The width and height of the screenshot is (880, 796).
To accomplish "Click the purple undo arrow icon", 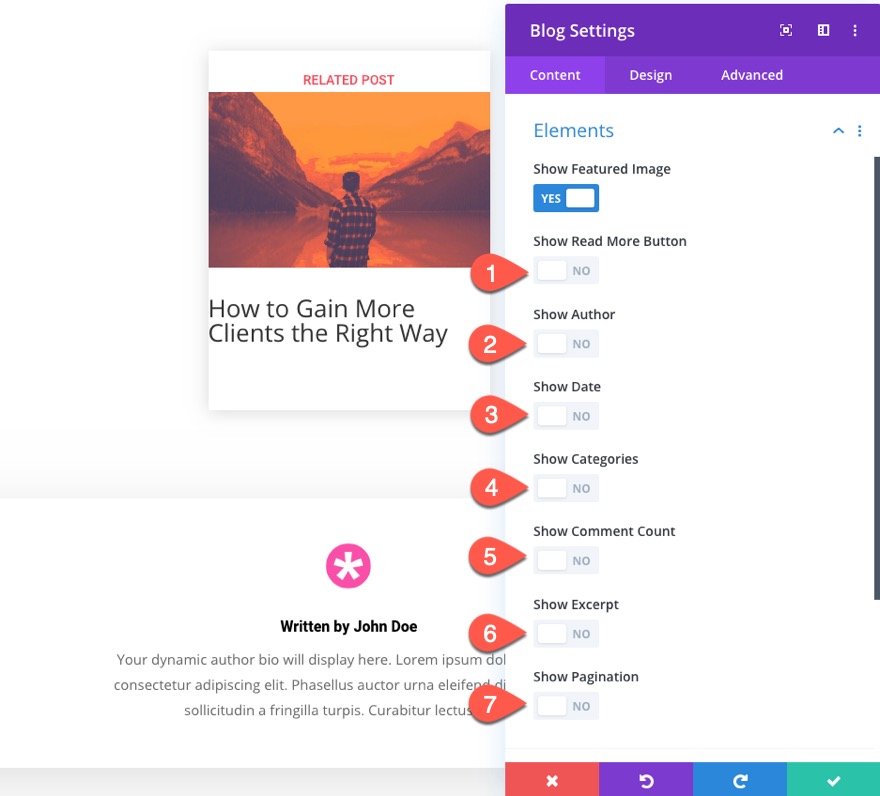I will (x=646, y=780).
